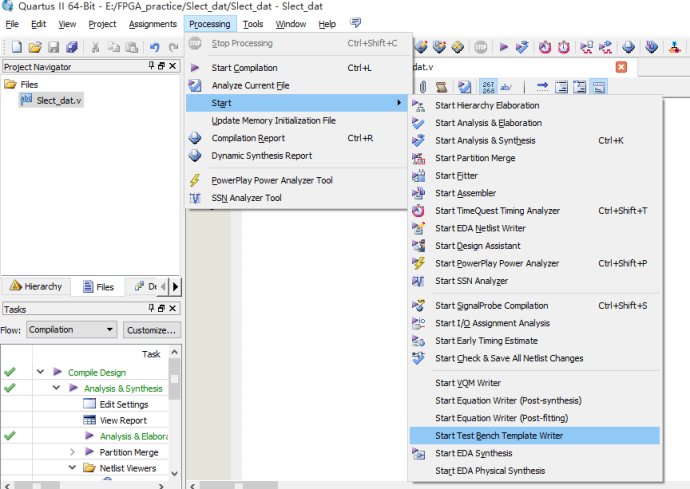Click the Save toolbar icon
This screenshot has width=690, height=489.
(x=54, y=47)
